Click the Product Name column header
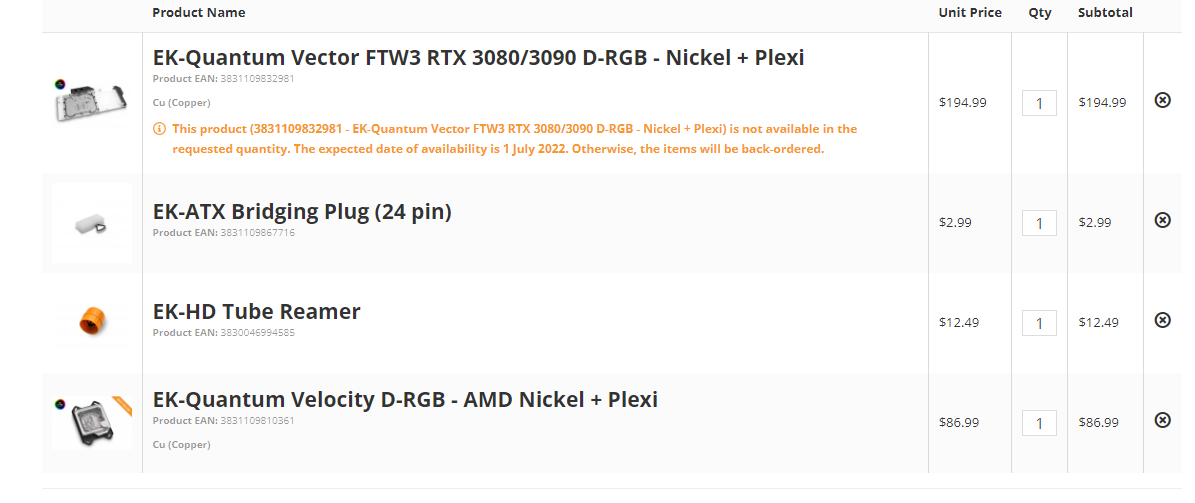Image resolution: width=1195 pixels, height=503 pixels. [x=198, y=13]
